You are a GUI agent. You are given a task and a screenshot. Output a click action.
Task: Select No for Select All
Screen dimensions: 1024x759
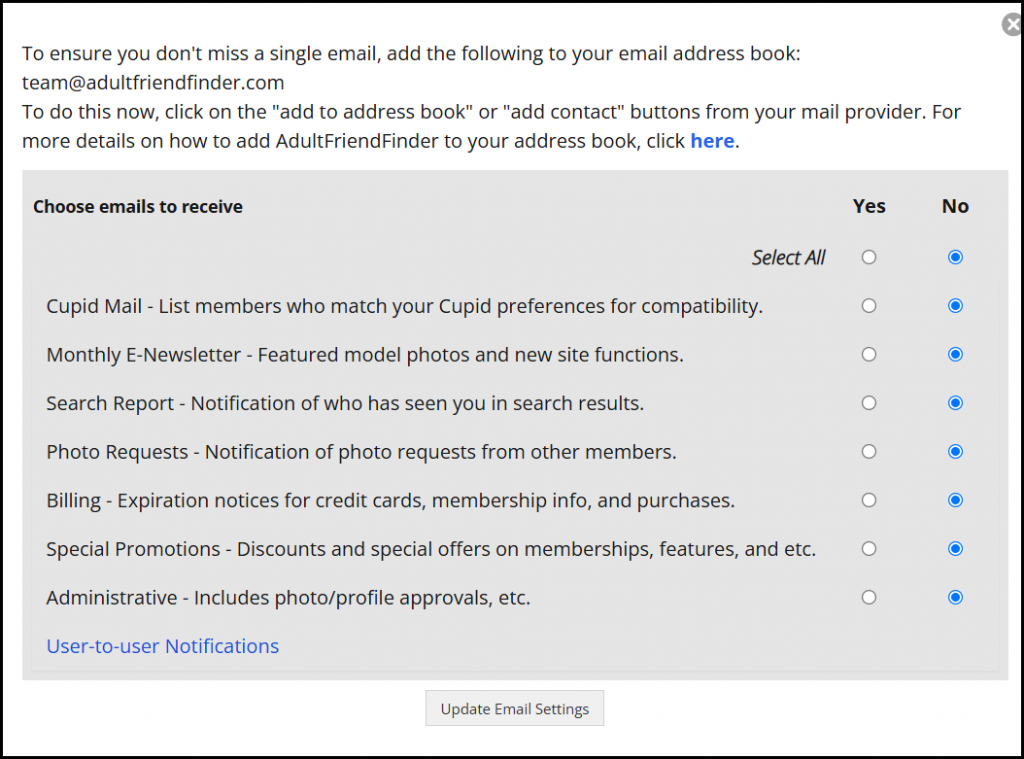pyautogui.click(x=955, y=257)
